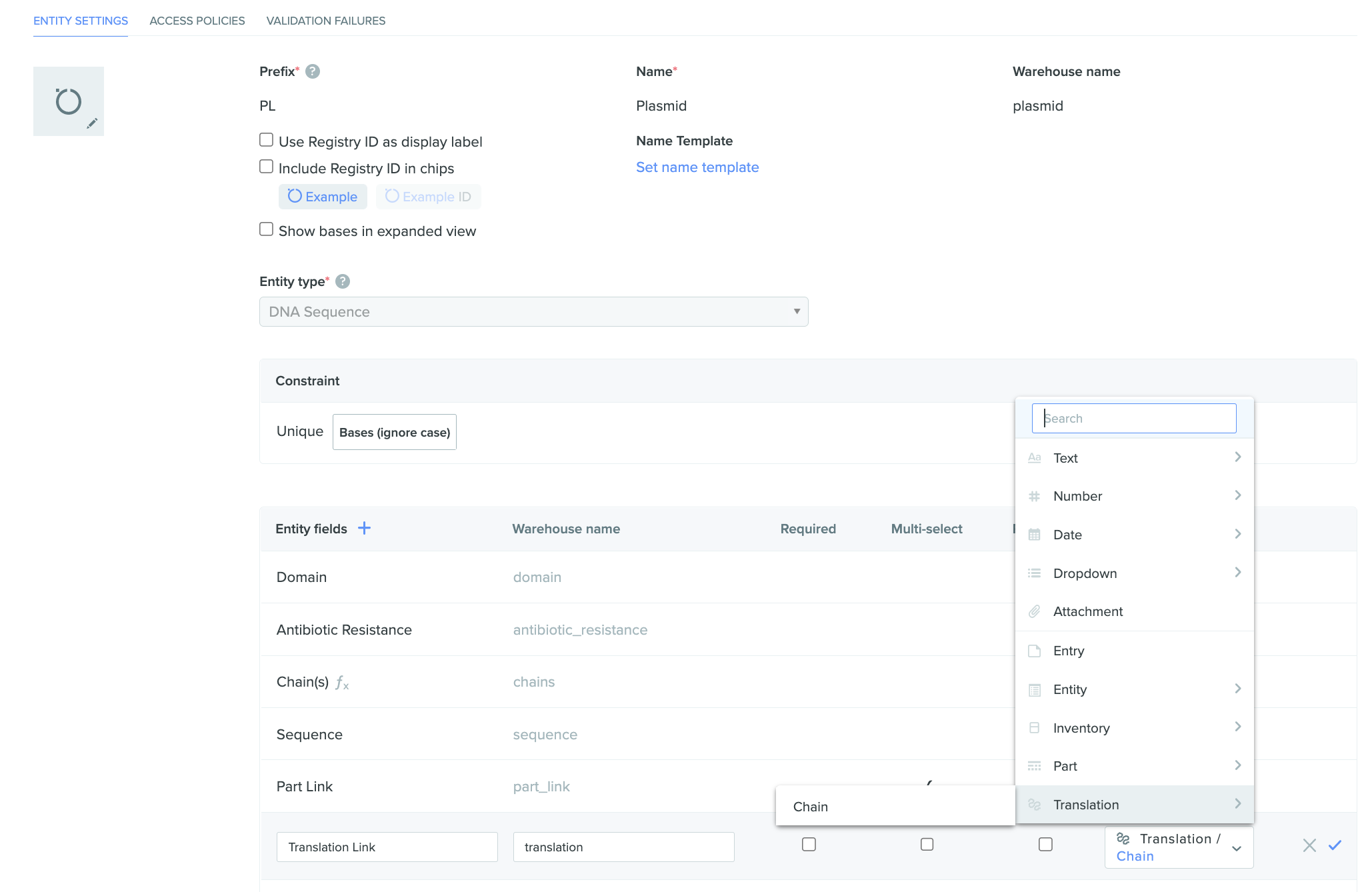Open the DNA Sequence entity type dropdown
The width and height of the screenshot is (1372, 892).
(533, 312)
